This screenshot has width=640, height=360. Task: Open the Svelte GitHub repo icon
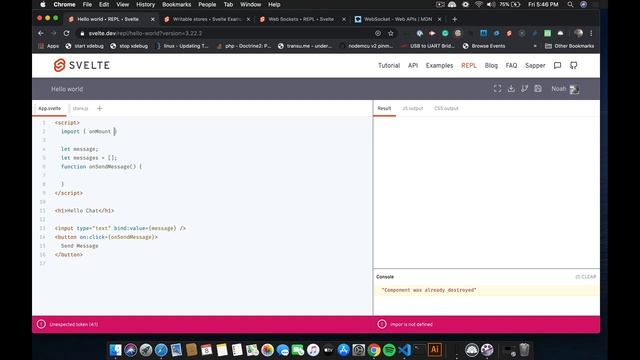(x=573, y=65)
